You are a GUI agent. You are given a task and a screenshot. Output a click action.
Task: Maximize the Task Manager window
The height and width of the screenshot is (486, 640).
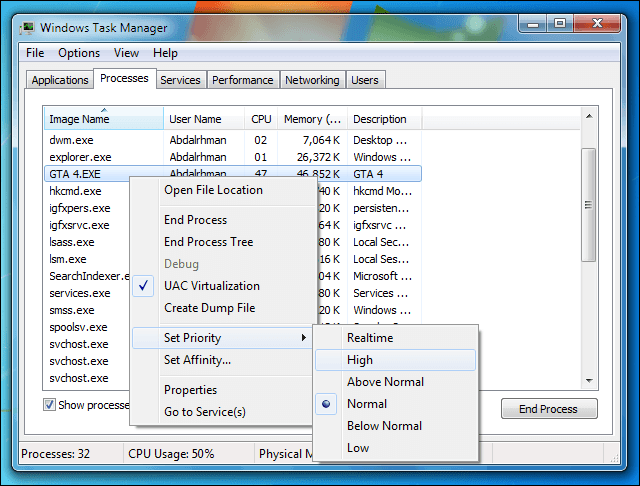(560, 24)
